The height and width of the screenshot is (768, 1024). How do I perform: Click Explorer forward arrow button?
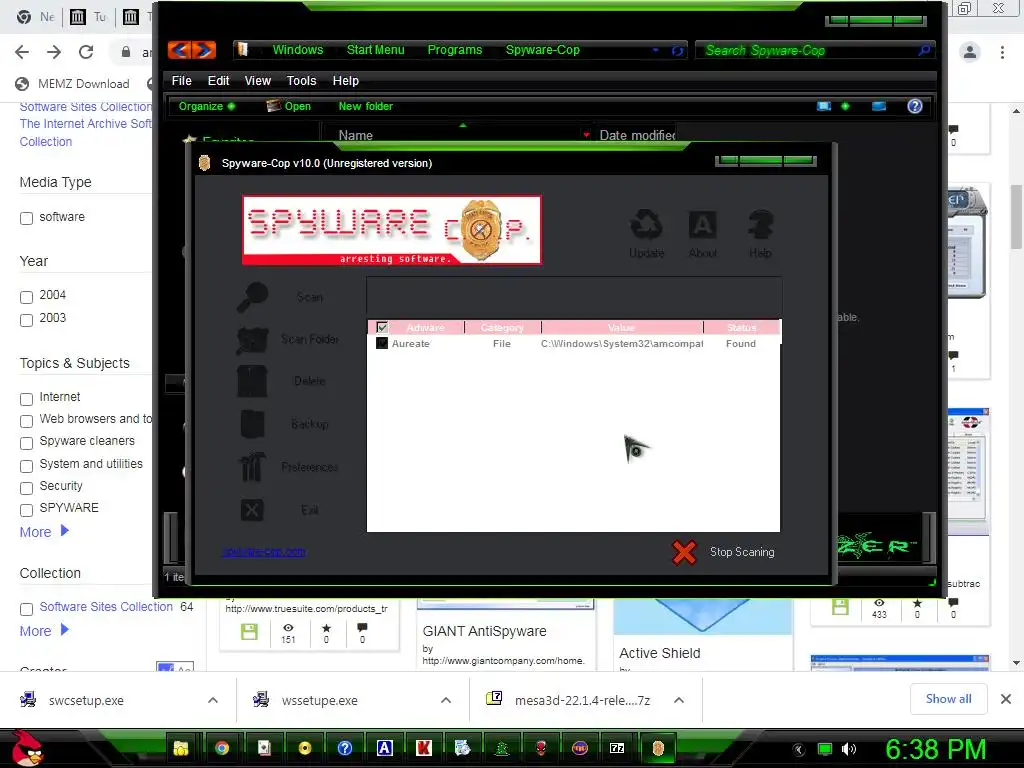coord(204,50)
